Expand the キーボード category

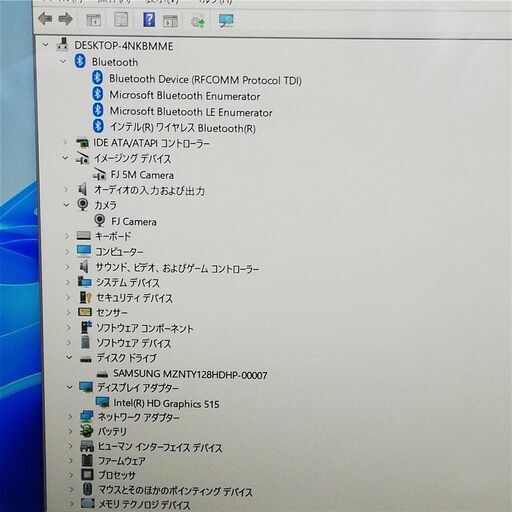67,236
